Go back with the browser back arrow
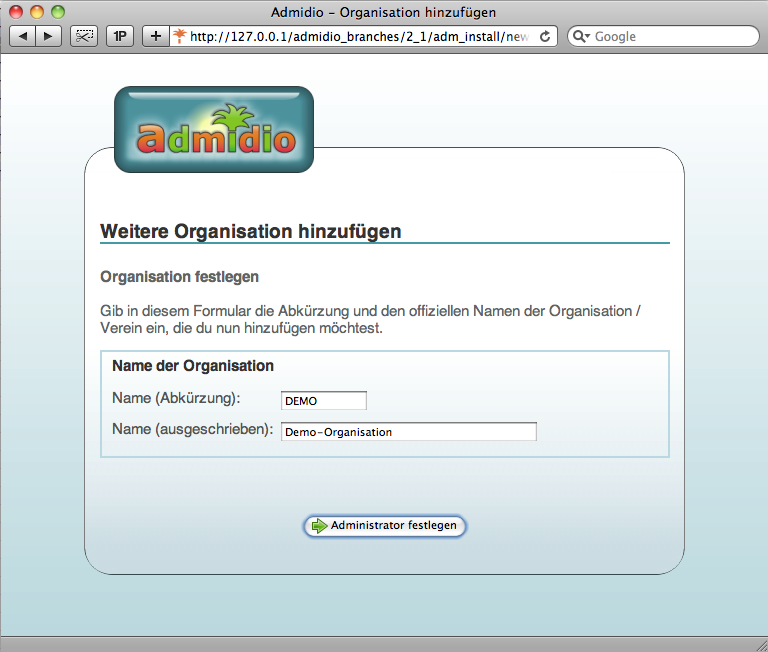The image size is (768, 652). tap(23, 36)
